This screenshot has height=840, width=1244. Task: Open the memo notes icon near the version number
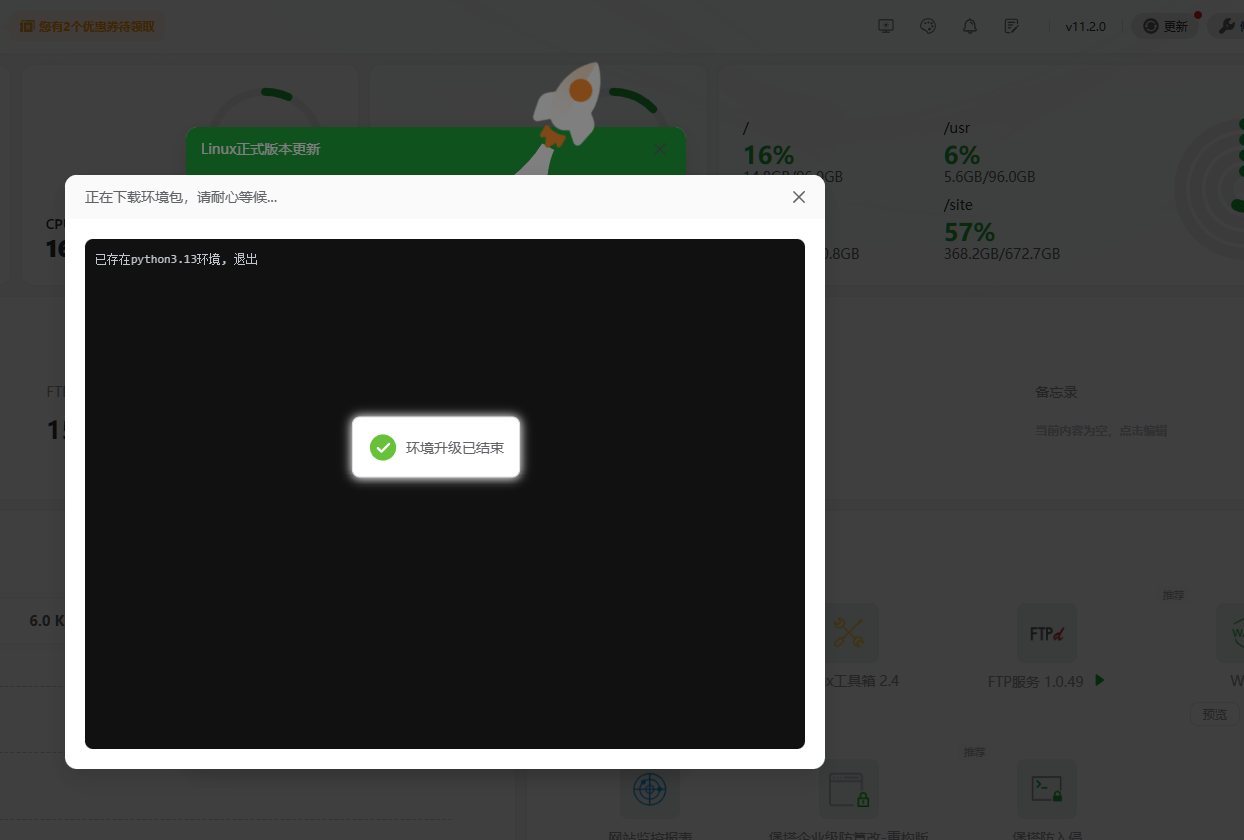coord(1012,26)
